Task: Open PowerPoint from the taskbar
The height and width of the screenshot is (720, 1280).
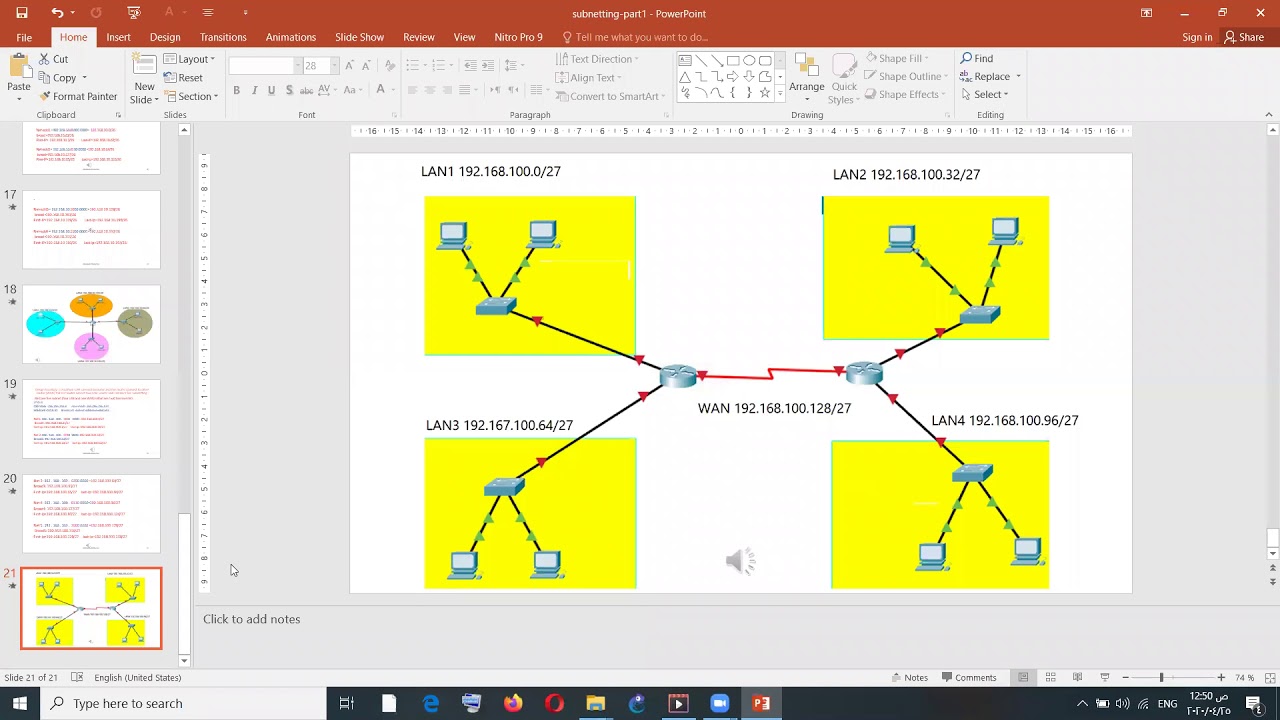Action: [x=761, y=704]
